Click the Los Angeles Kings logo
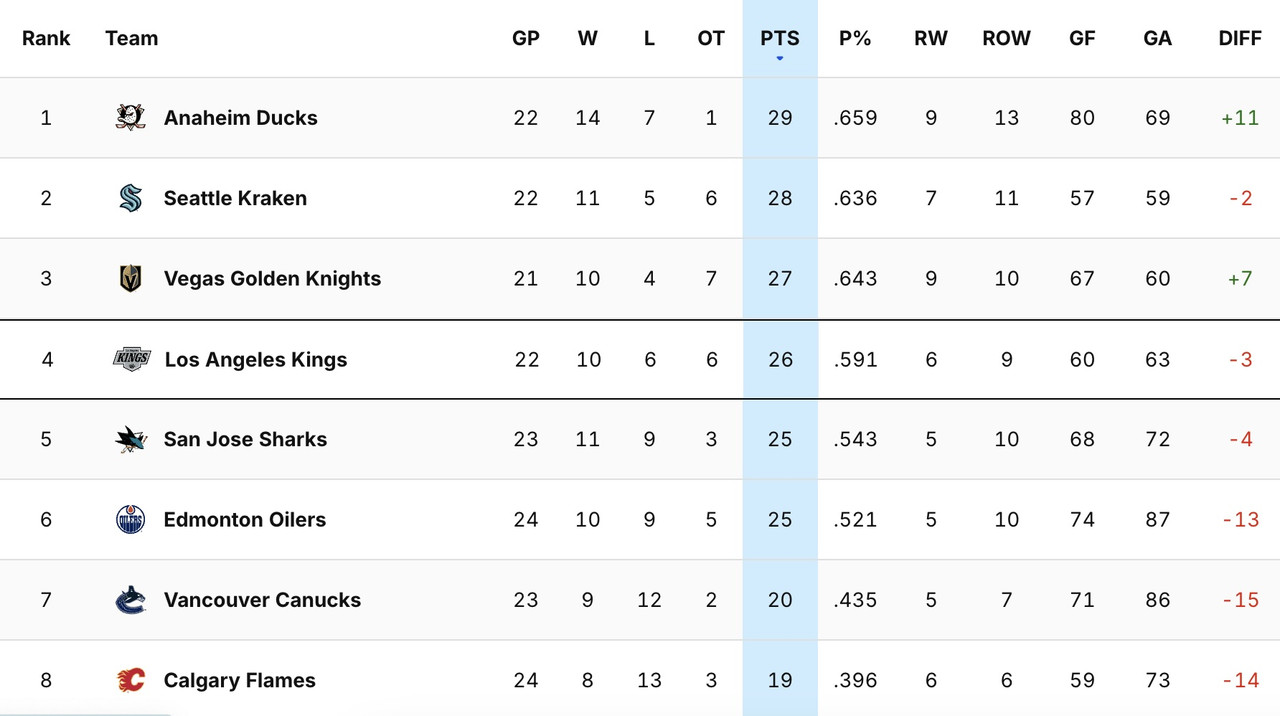This screenshot has height=716, width=1280. (131, 359)
